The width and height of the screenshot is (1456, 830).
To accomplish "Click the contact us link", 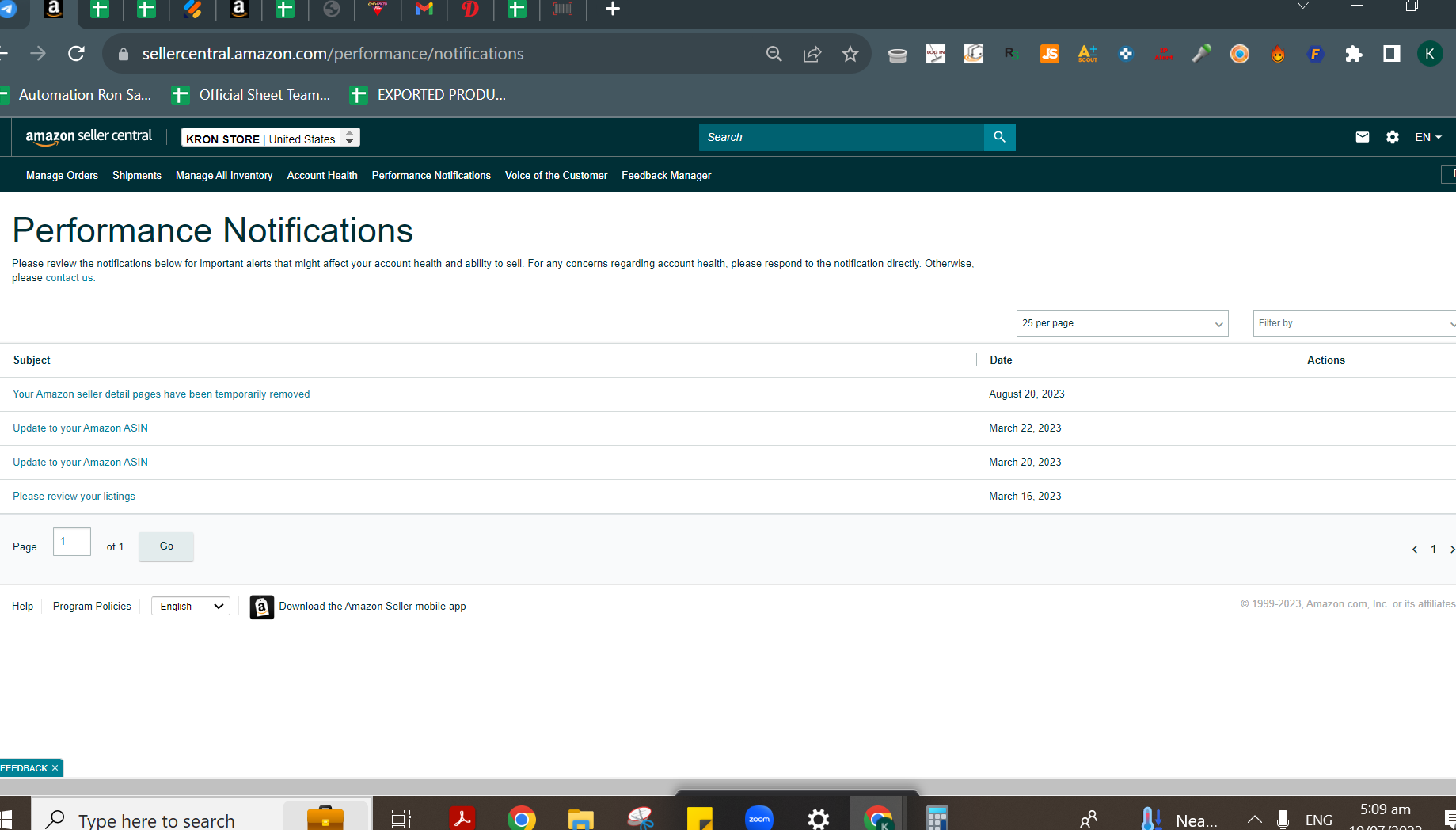I will tap(69, 278).
